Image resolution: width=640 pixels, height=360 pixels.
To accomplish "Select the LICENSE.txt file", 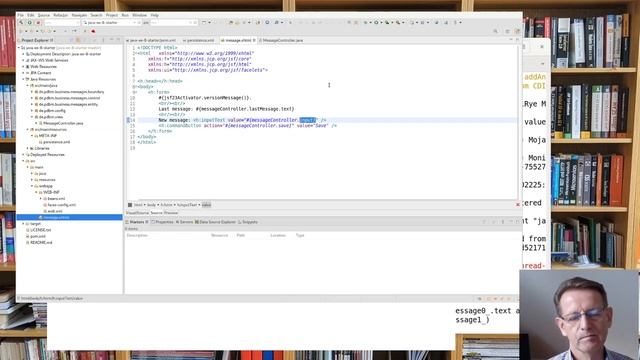I will pos(40,230).
